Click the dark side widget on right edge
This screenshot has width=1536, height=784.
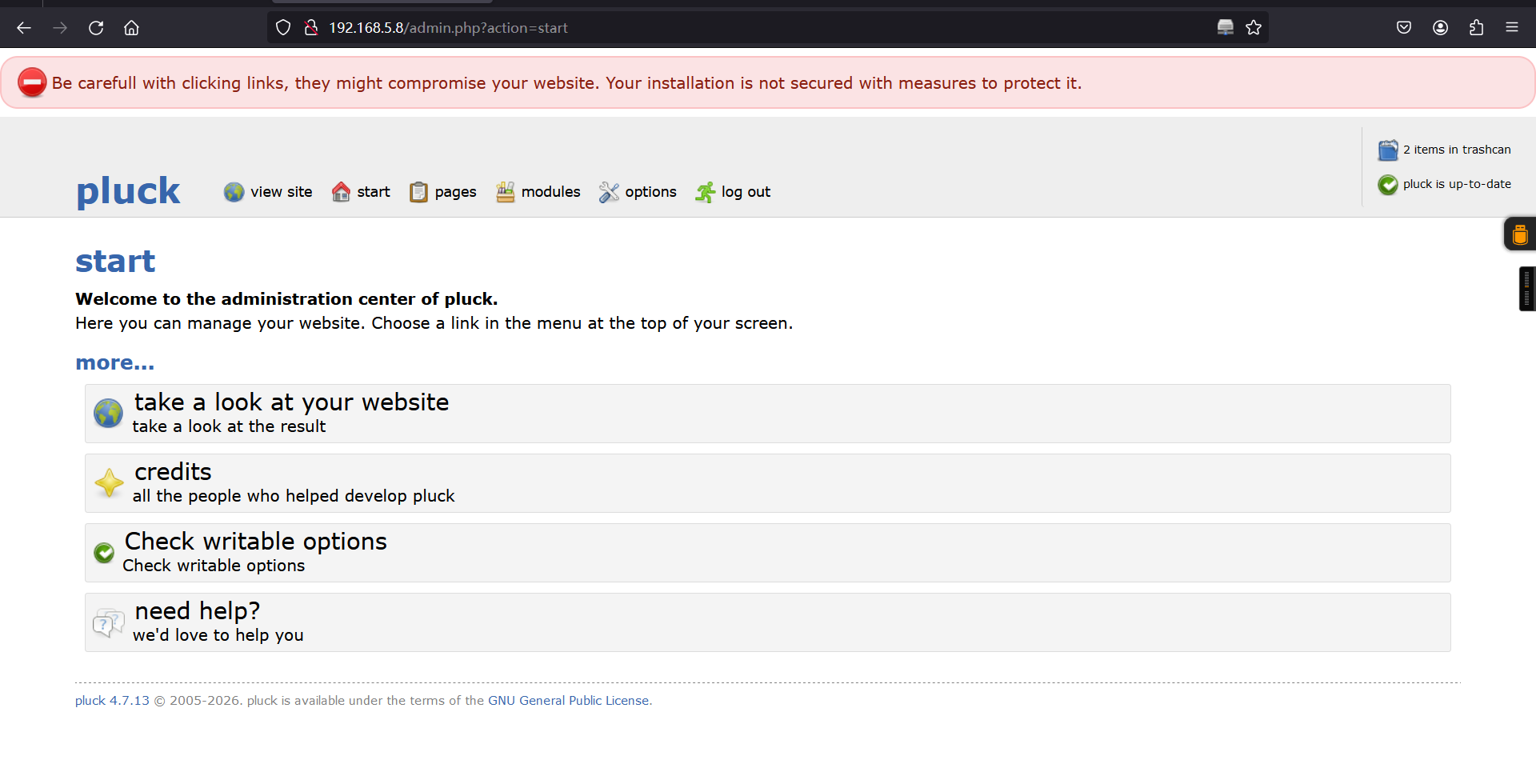pyautogui.click(x=1527, y=288)
